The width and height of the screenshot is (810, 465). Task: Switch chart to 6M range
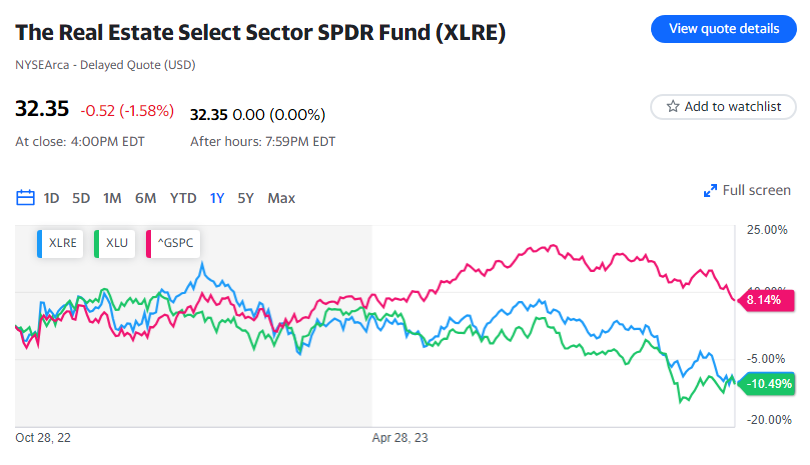(146, 198)
